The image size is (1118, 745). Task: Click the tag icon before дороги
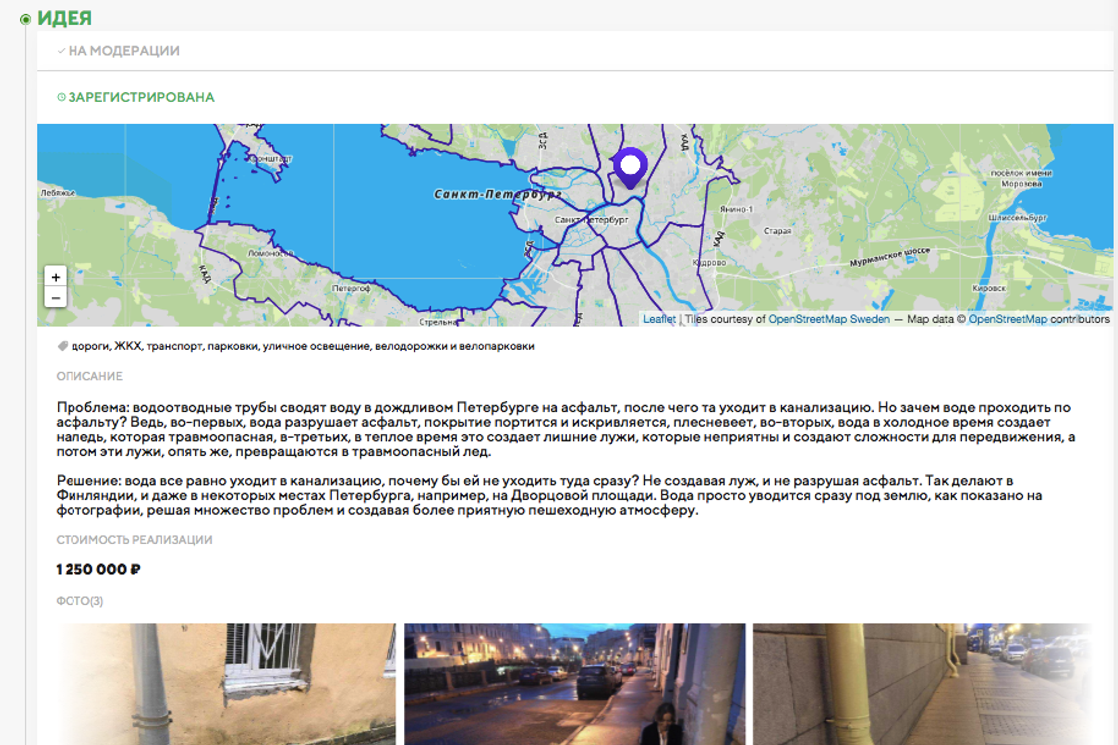63,346
